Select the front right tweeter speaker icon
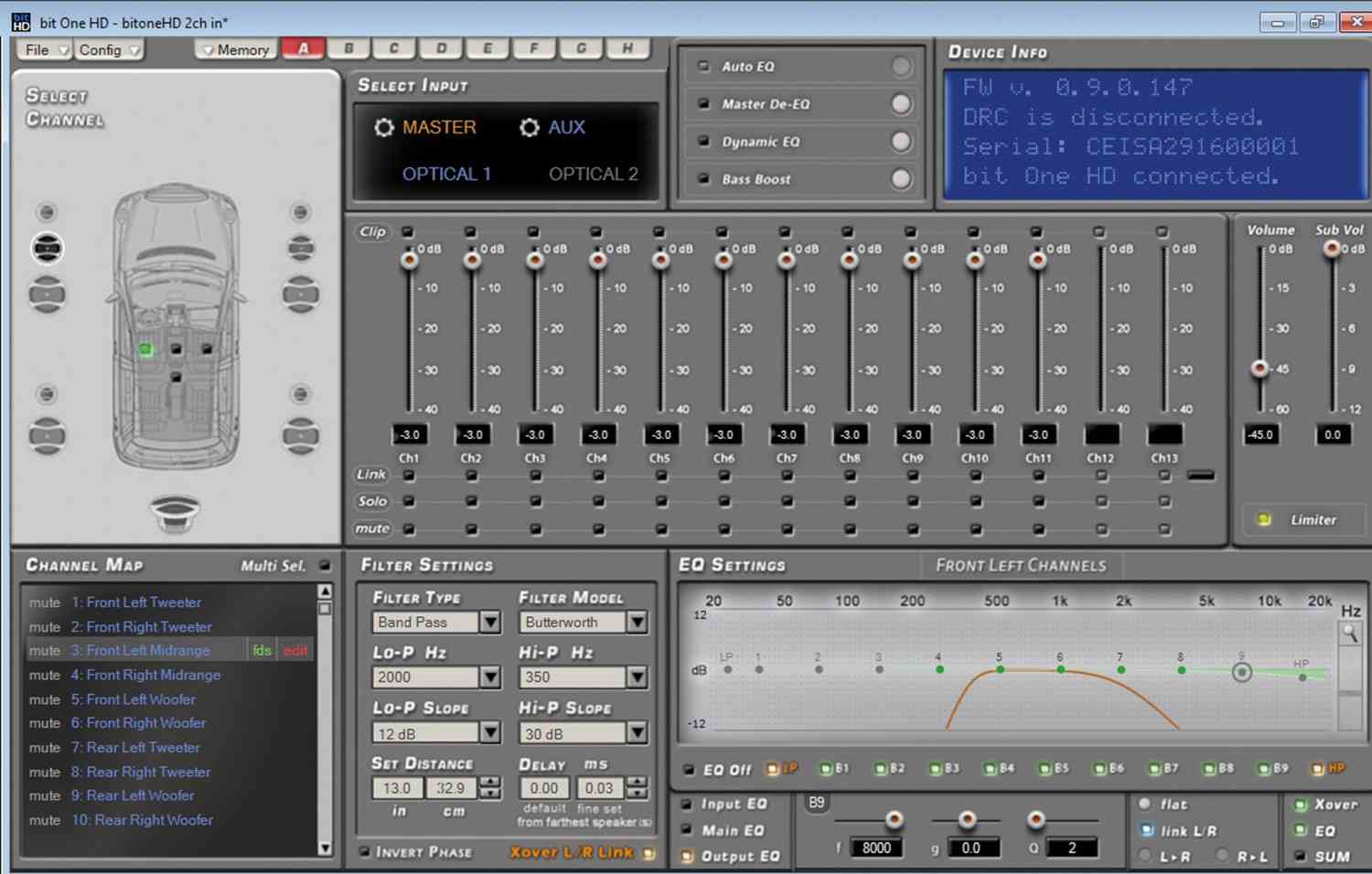Viewport: 1372px width, 874px height. point(300,213)
